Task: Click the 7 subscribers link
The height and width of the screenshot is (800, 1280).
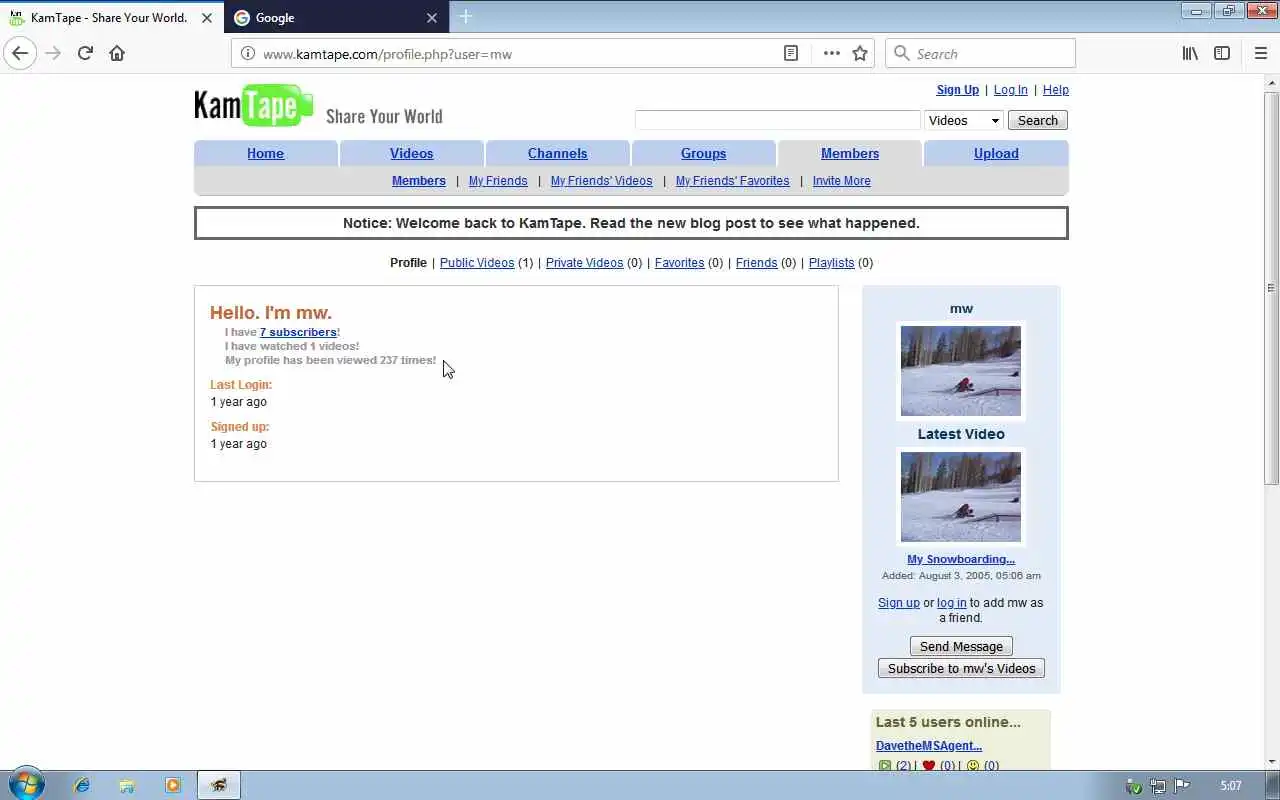Action: pos(298,332)
